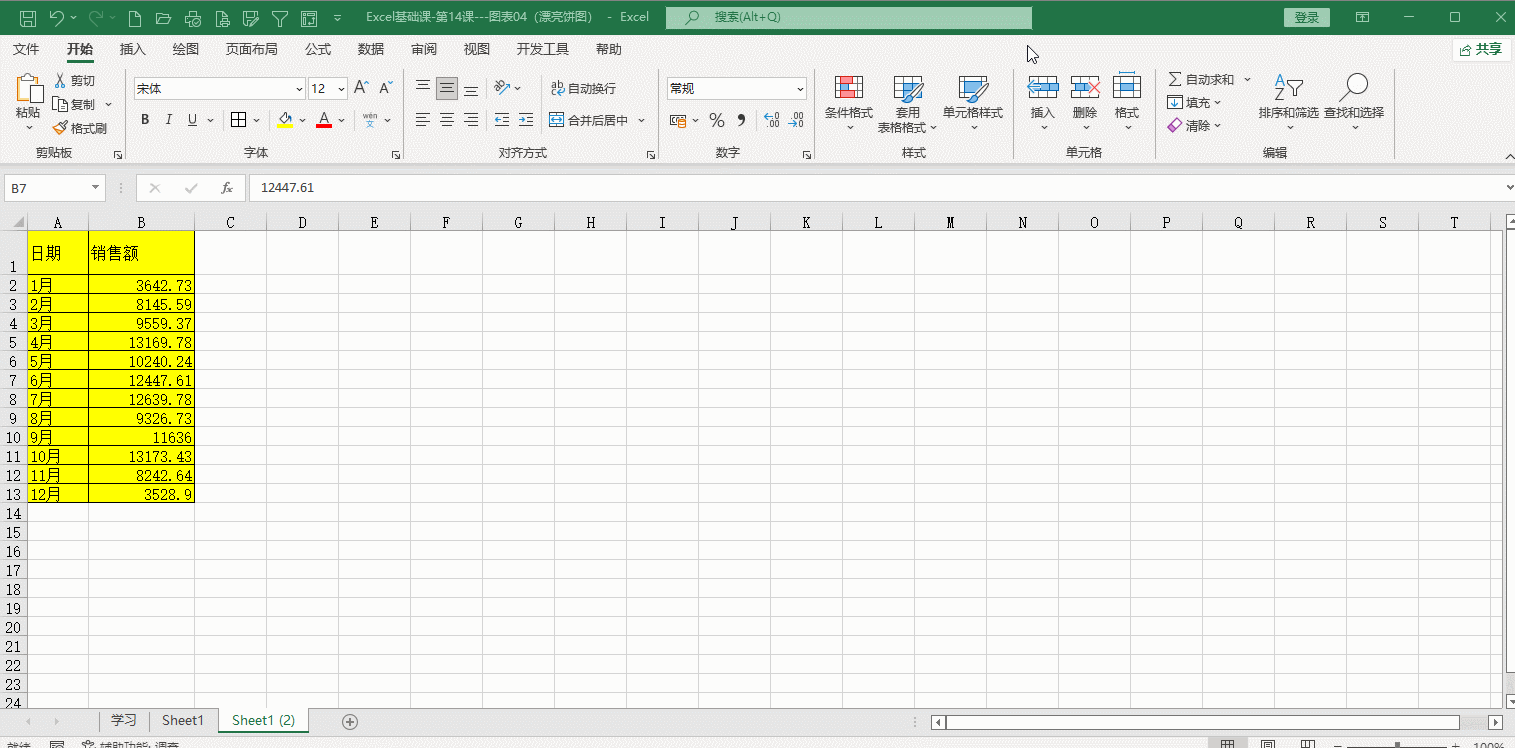Screen dimensions: 1515x748
Task: Expand the number format dropdown (常规)
Action: tap(801, 89)
